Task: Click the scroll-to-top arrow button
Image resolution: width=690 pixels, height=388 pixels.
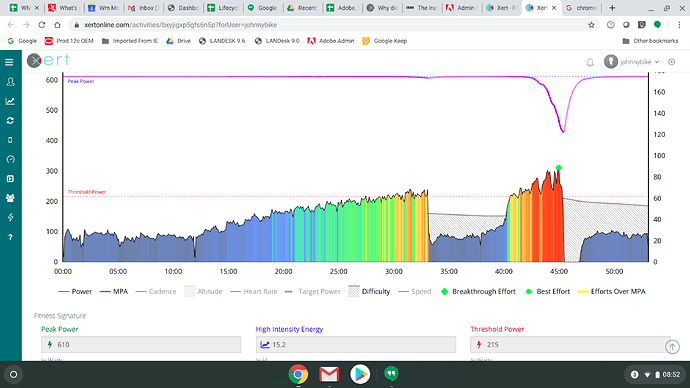Action: pyautogui.click(x=672, y=347)
